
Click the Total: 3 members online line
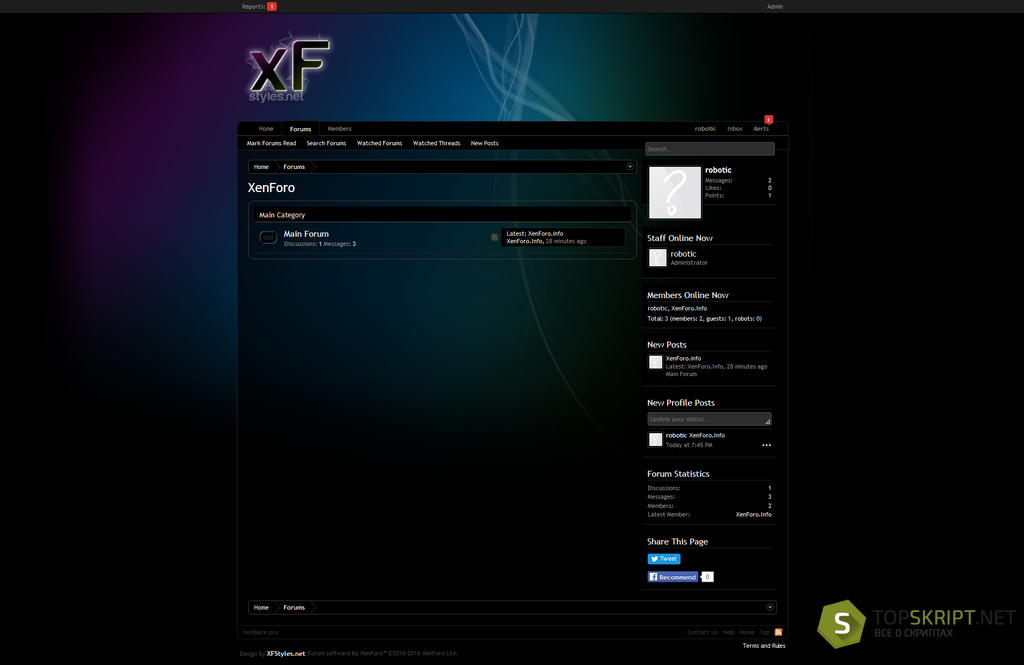click(x=704, y=319)
